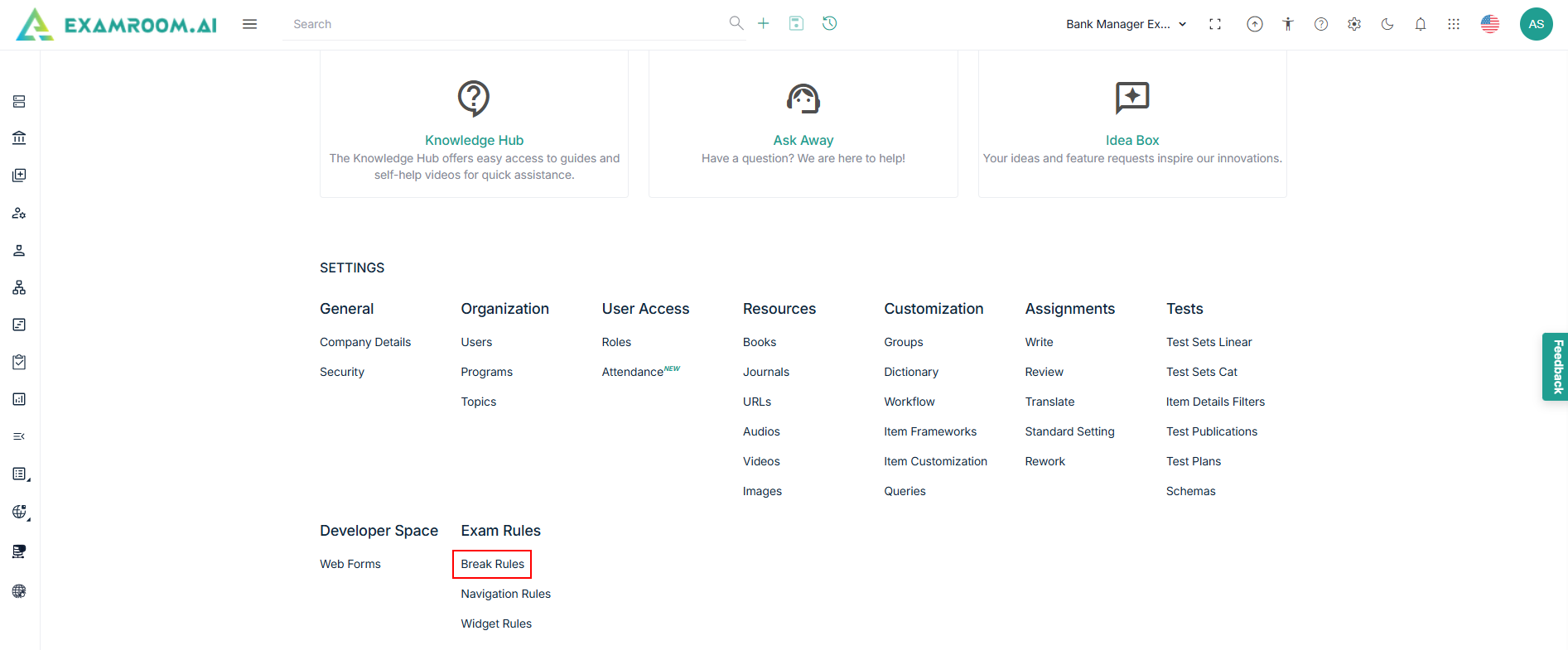
Task: Open the Attendance link
Action: (x=633, y=372)
